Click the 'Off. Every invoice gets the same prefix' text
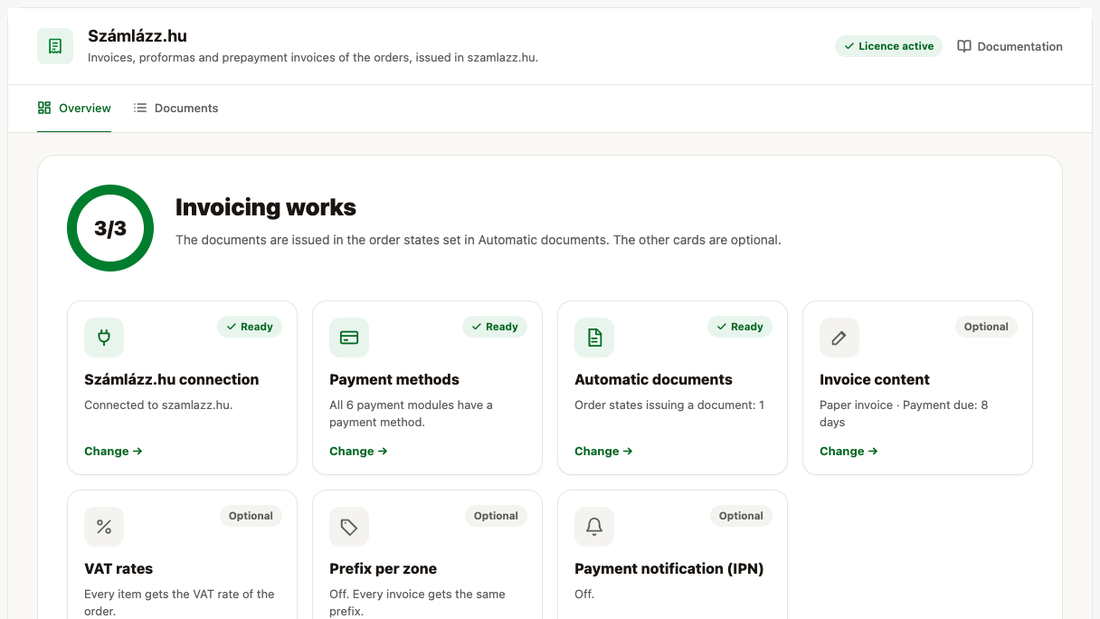This screenshot has width=1100, height=619. click(x=417, y=602)
